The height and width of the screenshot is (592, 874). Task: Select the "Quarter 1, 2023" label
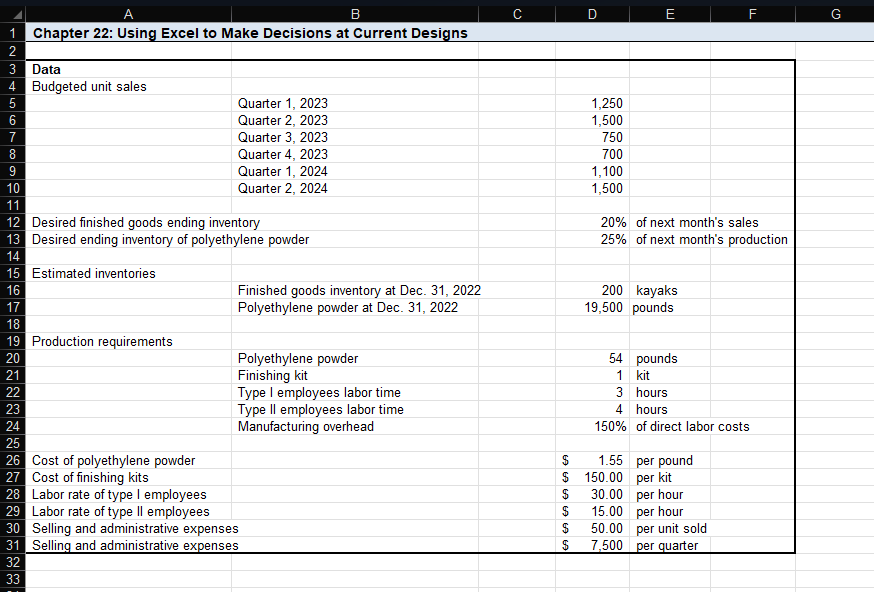tap(283, 104)
